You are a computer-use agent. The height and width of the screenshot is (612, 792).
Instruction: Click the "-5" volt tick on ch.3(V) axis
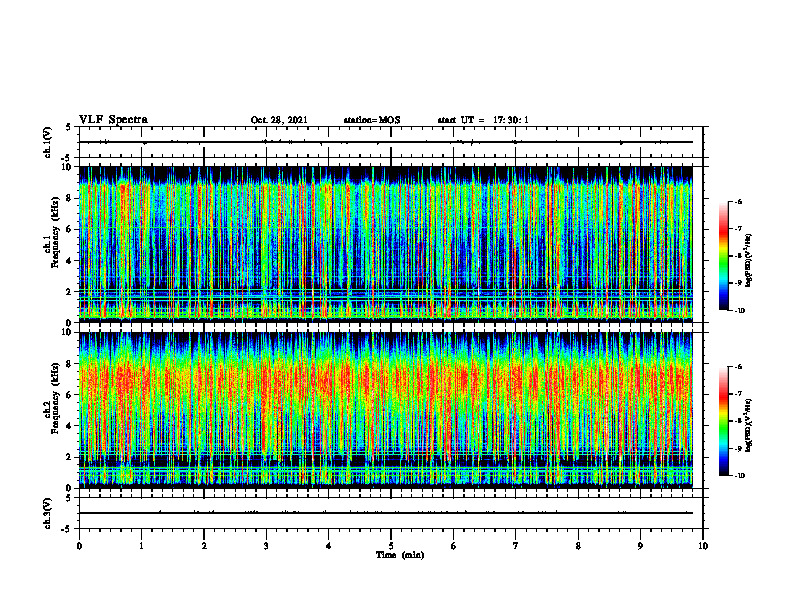[x=68, y=529]
